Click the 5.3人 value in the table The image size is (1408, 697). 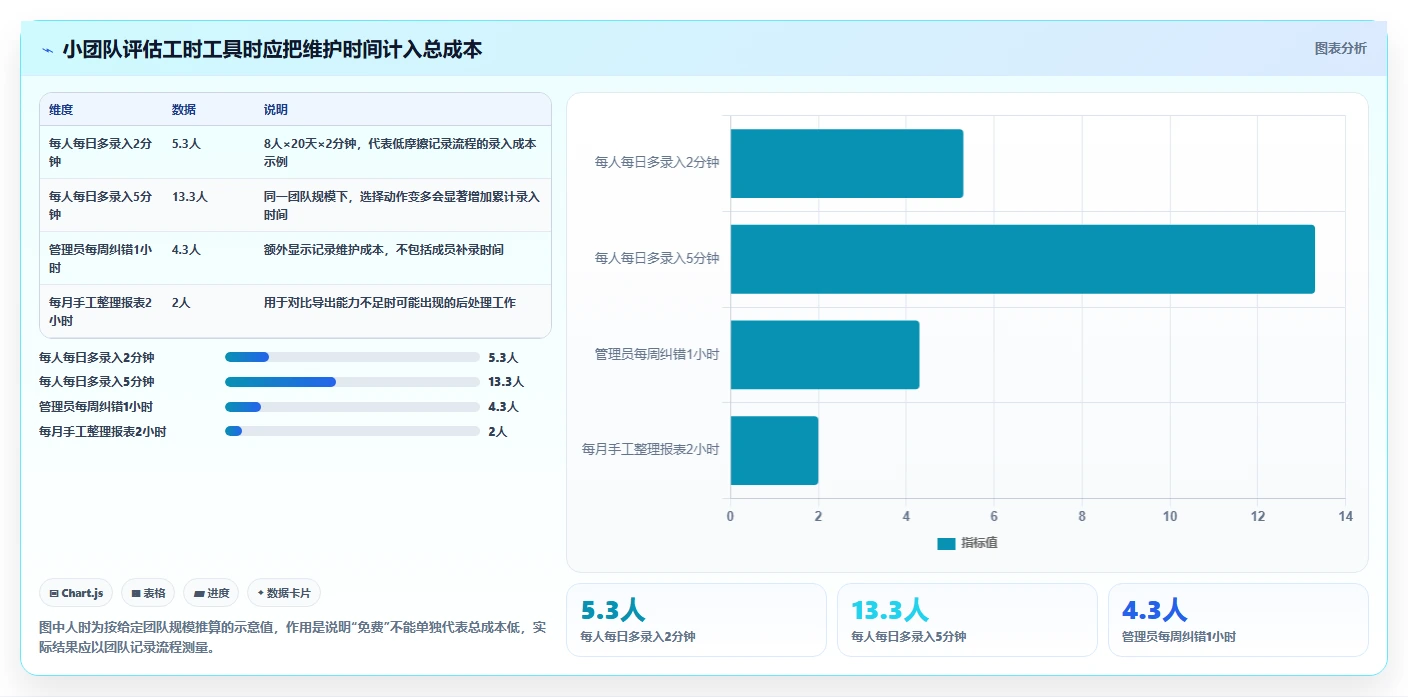186,144
